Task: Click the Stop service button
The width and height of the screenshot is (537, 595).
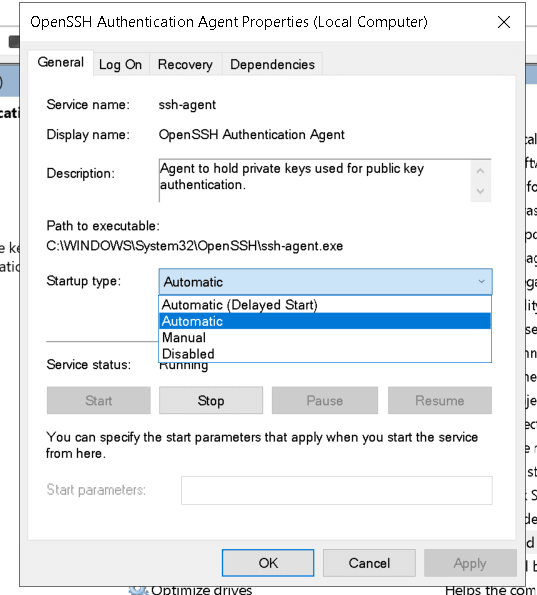Action: [211, 400]
